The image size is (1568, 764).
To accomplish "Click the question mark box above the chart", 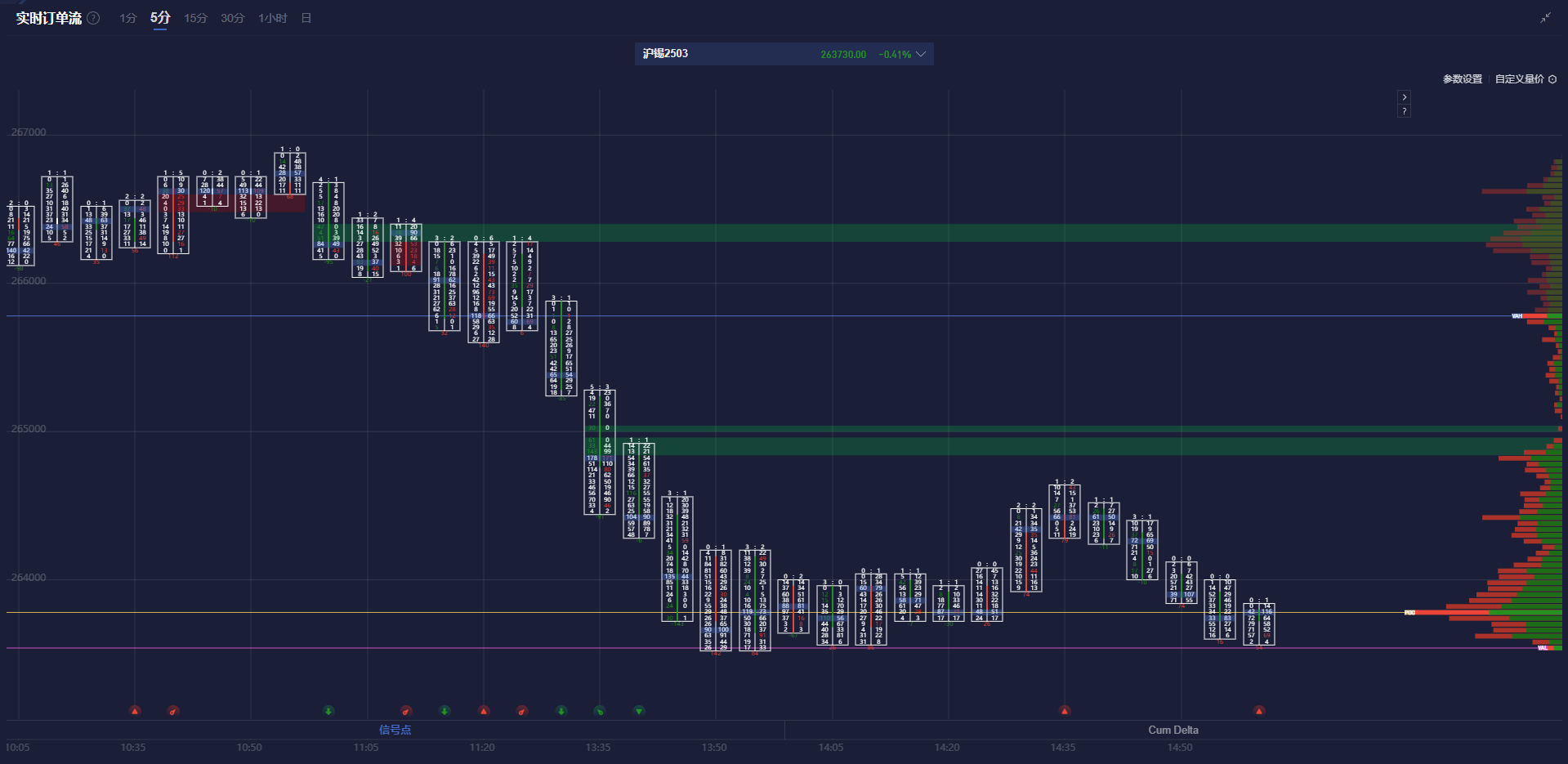I will tap(1404, 111).
